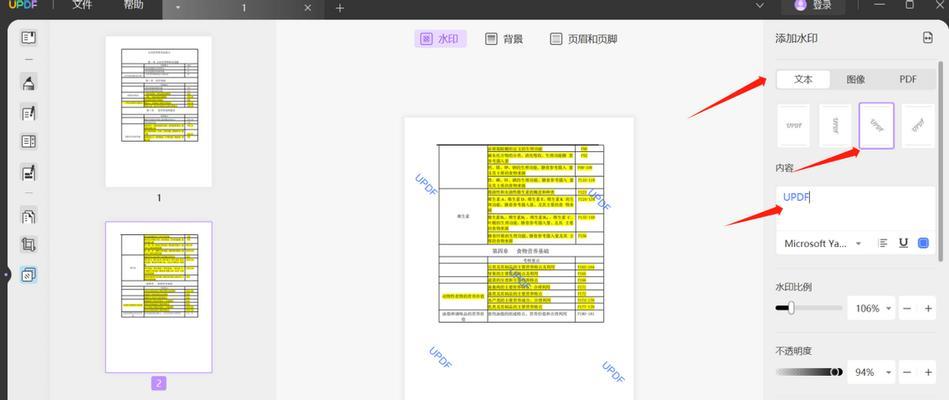Image resolution: width=949 pixels, height=400 pixels.
Task: Click the user avatar login icon
Action: click(801, 5)
